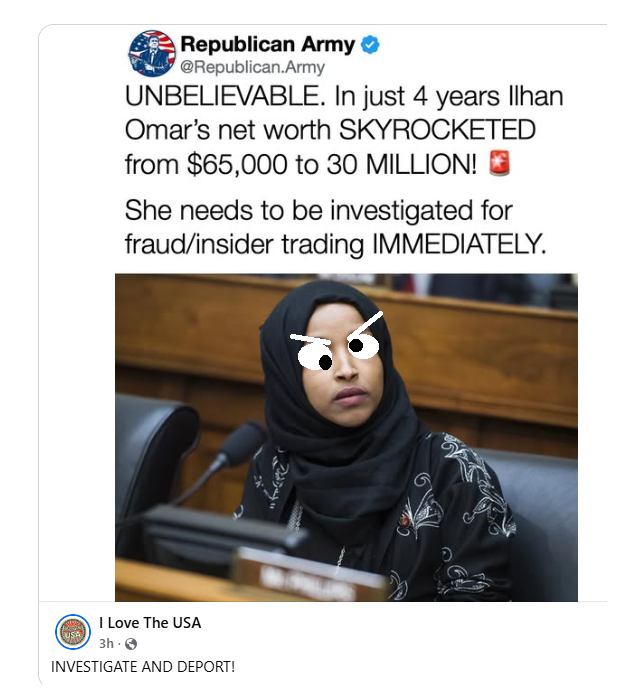
Task: Click the word SKYROCKETED in the tweet
Action: 437,130
